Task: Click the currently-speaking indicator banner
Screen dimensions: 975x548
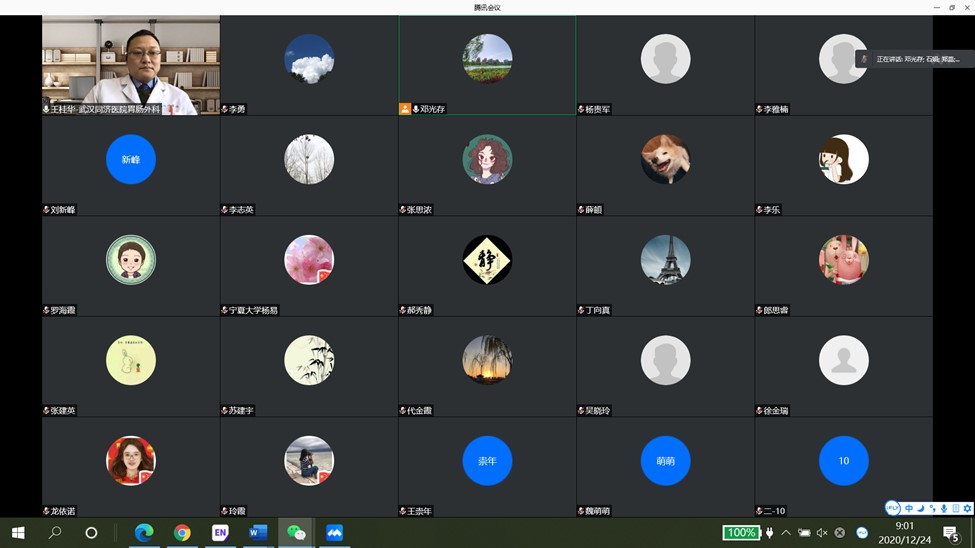Action: click(914, 59)
